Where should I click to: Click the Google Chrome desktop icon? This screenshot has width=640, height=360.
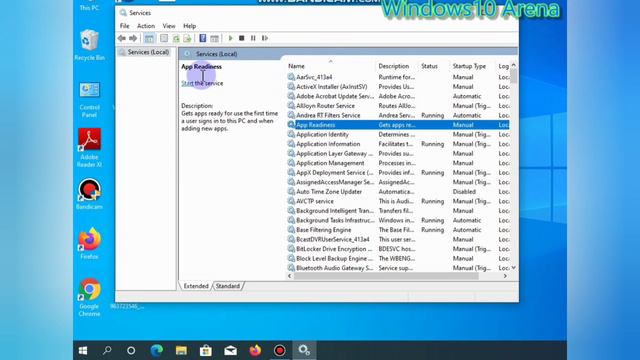coord(89,298)
